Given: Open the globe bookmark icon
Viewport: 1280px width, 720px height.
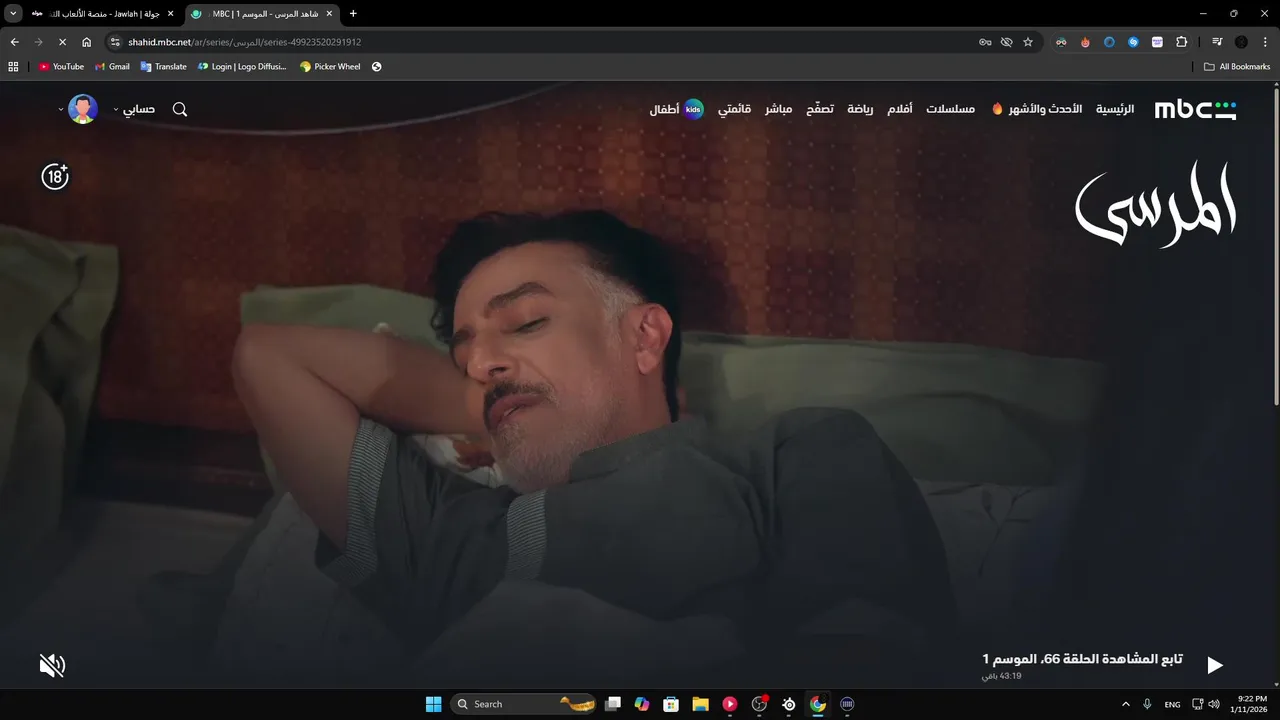Looking at the screenshot, I should (377, 67).
